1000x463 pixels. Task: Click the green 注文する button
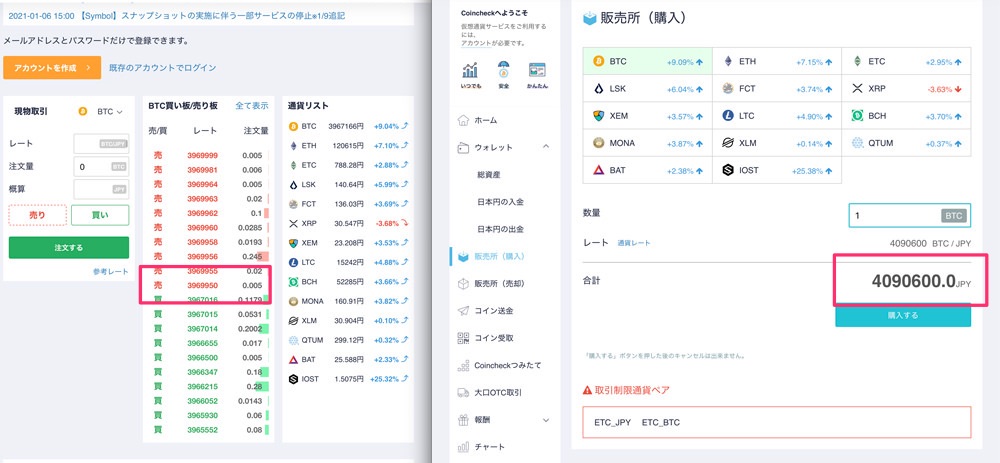[69, 247]
